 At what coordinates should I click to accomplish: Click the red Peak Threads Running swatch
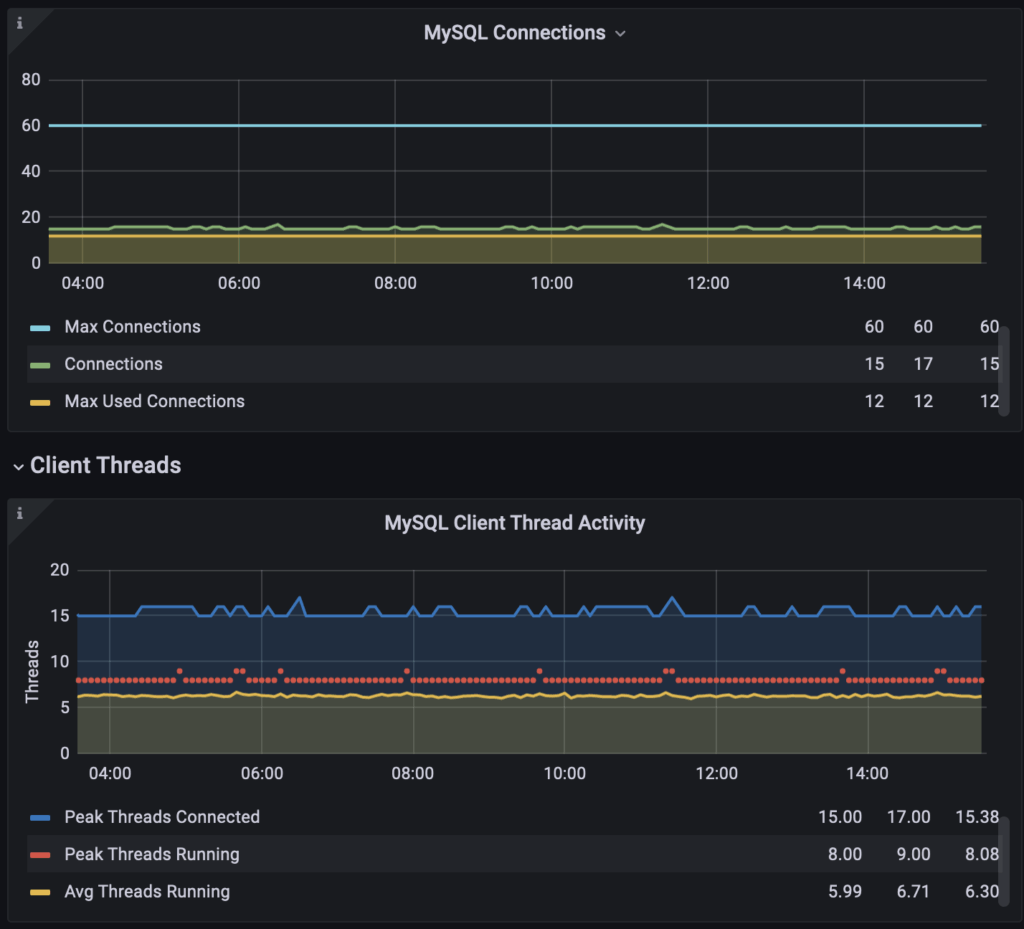coord(40,855)
